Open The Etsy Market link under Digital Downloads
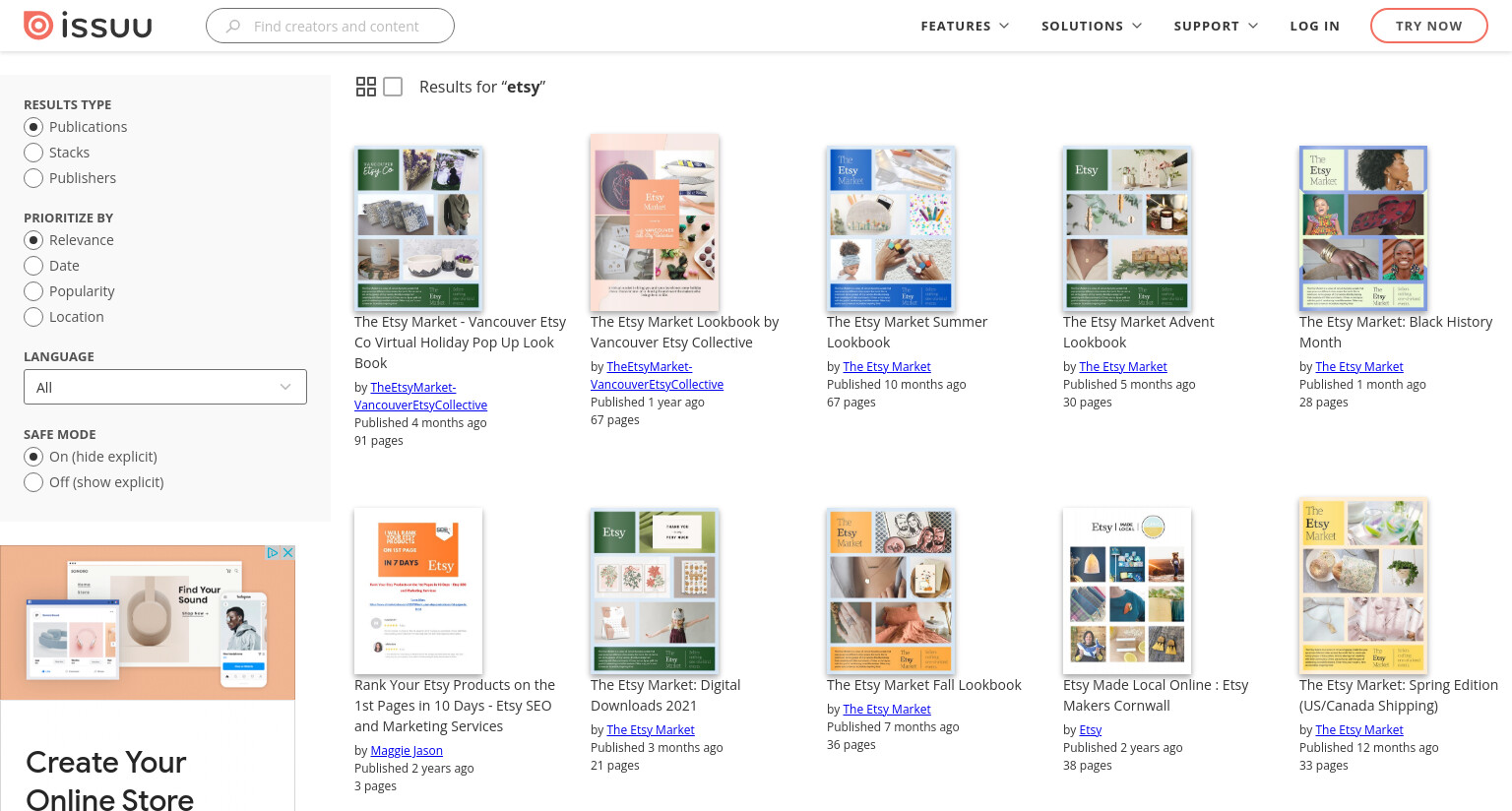1512x811 pixels. (x=651, y=730)
